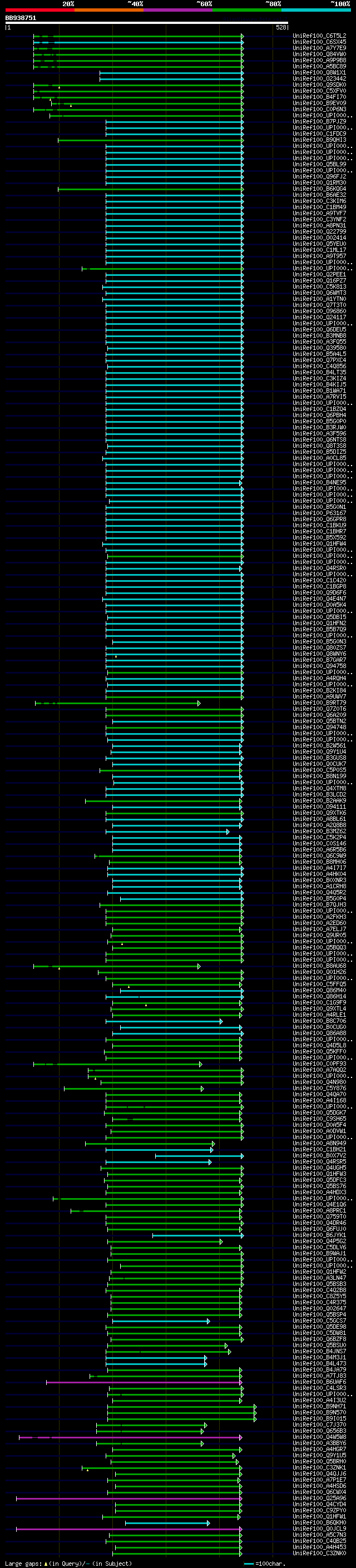Click the white query sequence bar

147,22
